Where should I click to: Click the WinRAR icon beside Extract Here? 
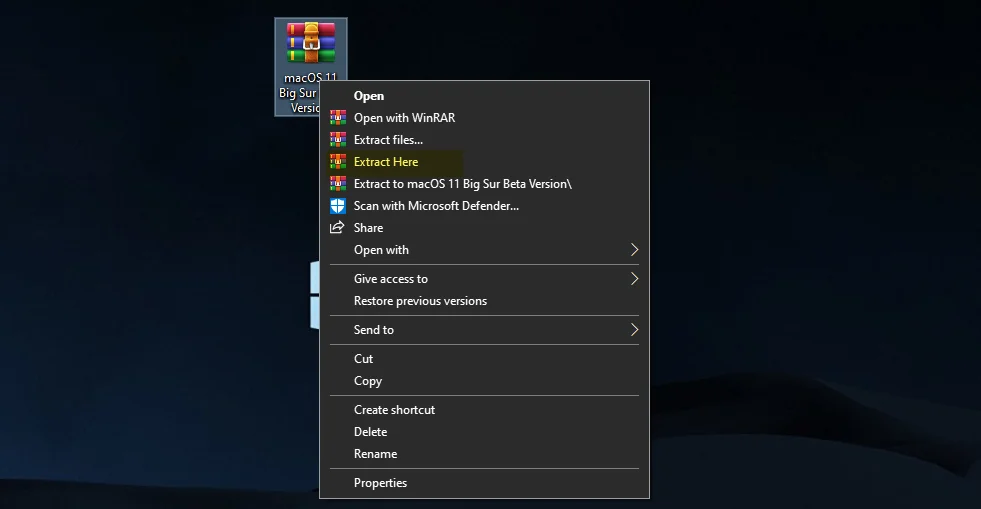[x=338, y=161]
